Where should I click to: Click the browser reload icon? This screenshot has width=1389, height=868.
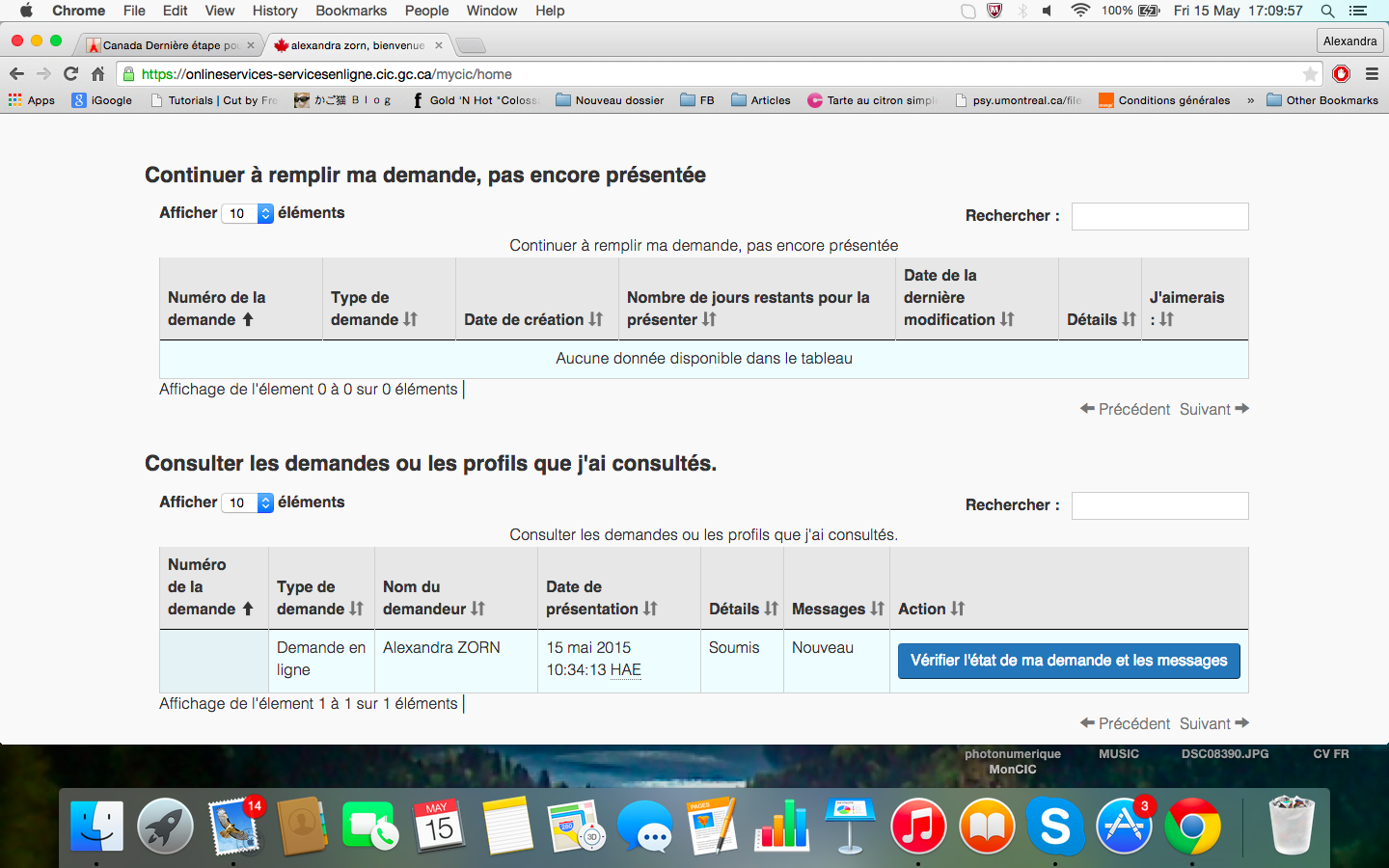[x=70, y=74]
